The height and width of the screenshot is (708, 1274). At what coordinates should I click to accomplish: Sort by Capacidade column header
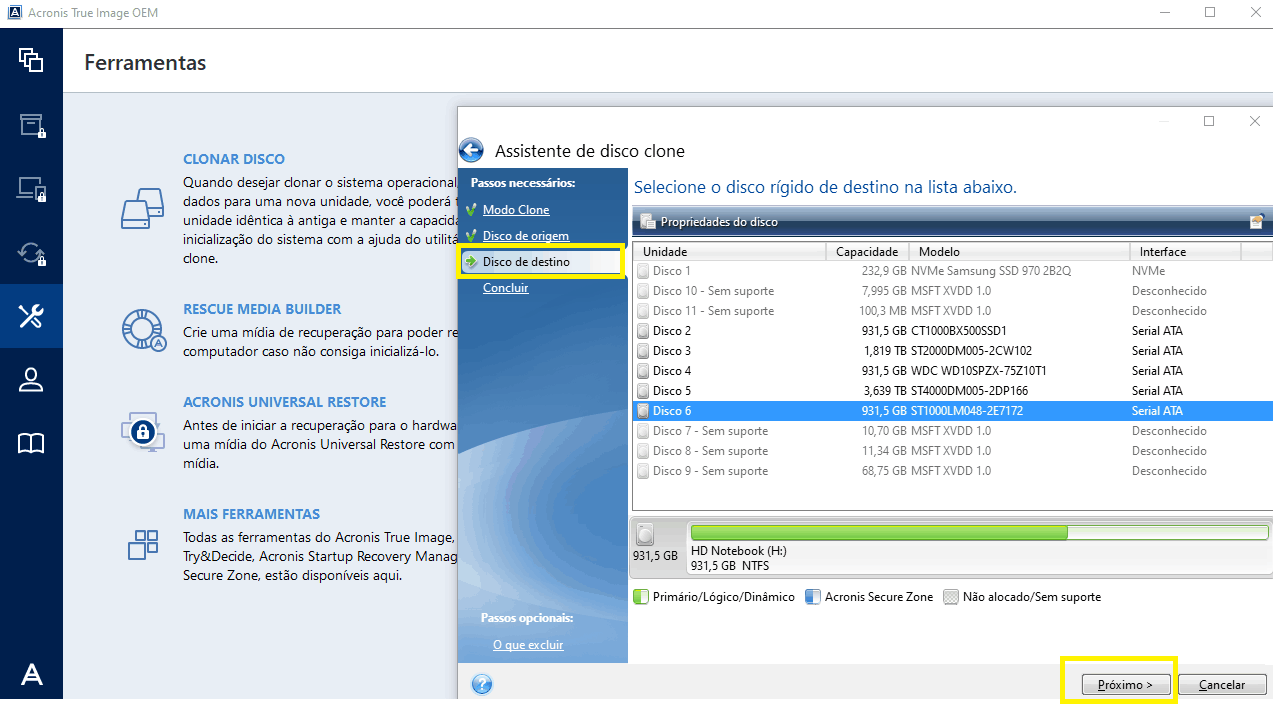pos(868,252)
